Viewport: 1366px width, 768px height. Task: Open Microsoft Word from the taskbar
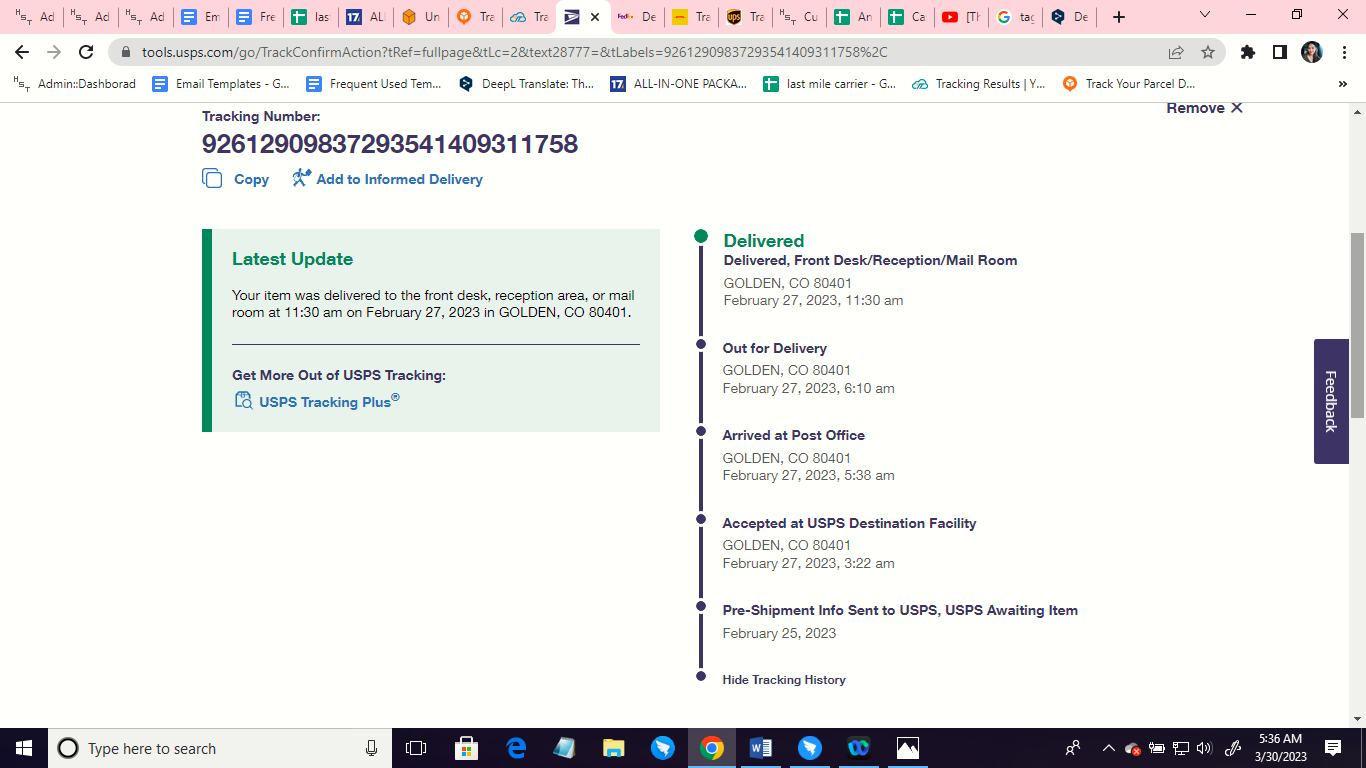coord(761,748)
